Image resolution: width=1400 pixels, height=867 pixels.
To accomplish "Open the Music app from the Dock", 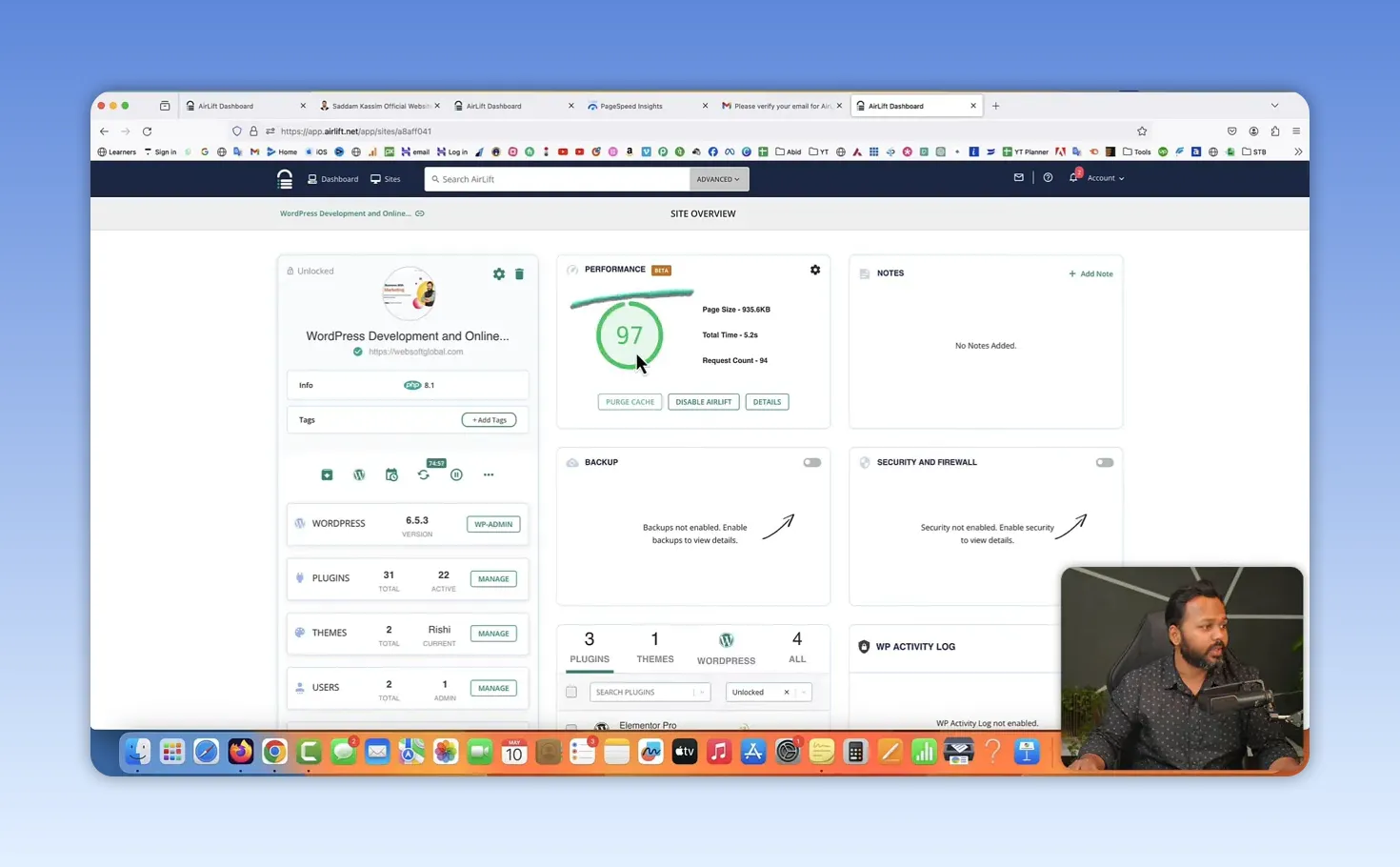I will tap(719, 752).
